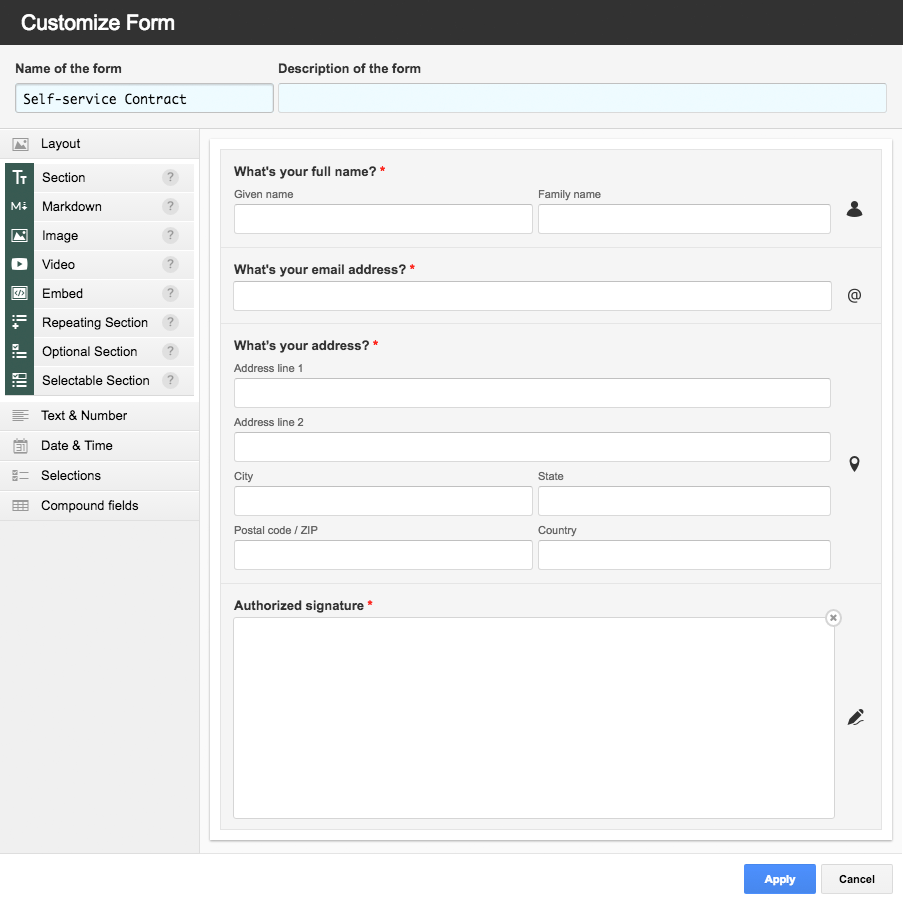Click the signature pen icon
Image resolution: width=903 pixels, height=904 pixels.
tap(855, 717)
